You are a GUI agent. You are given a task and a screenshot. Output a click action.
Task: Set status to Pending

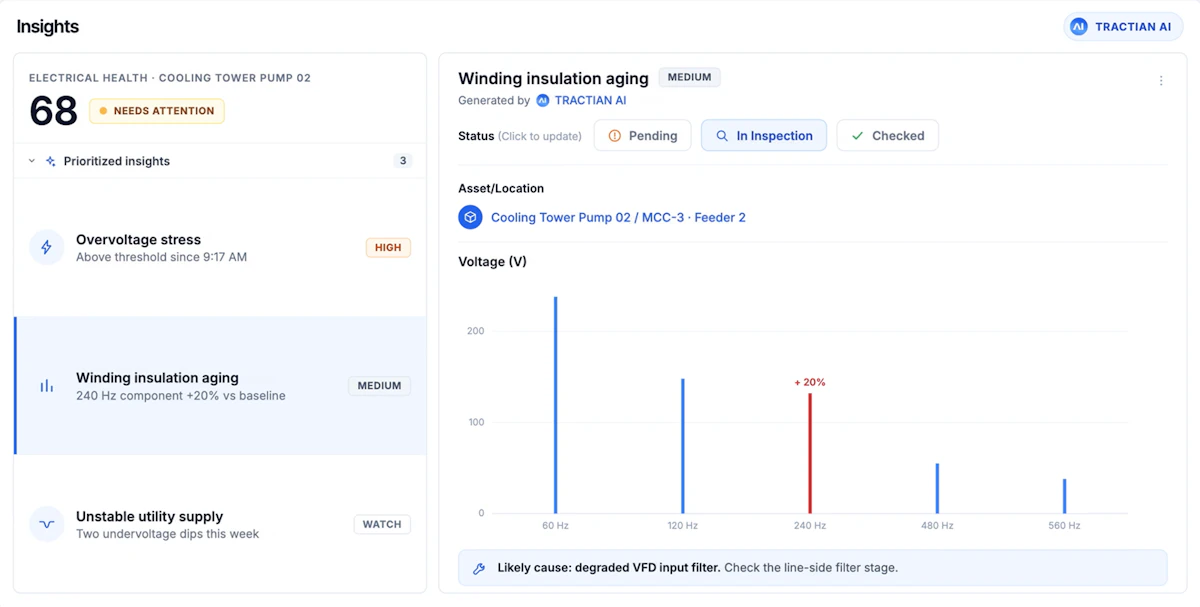click(x=643, y=136)
